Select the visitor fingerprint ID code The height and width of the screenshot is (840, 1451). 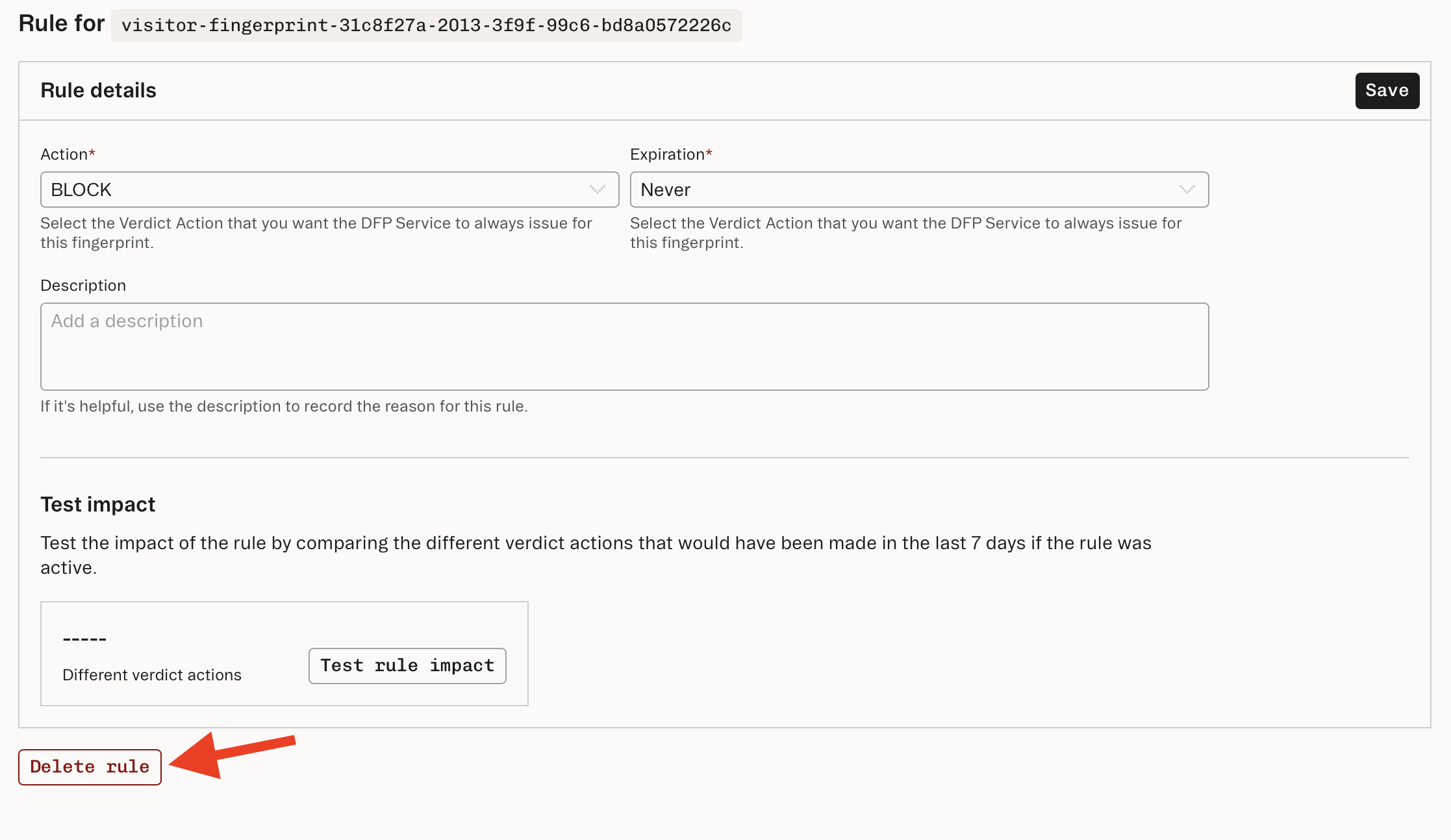click(427, 26)
